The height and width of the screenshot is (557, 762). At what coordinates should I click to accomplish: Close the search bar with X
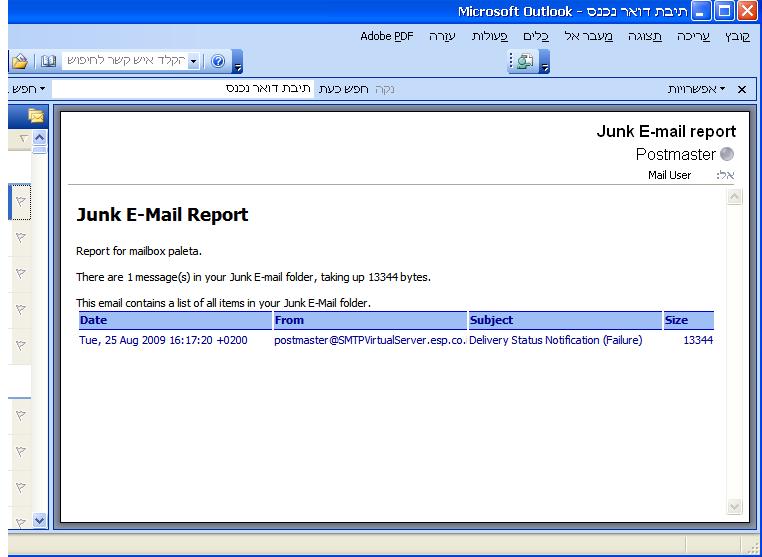[742, 89]
